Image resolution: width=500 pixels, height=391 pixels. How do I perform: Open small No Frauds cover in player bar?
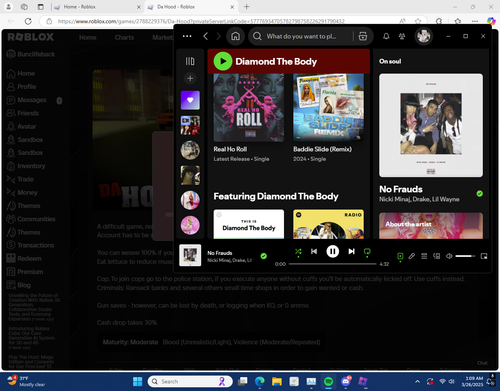190,255
